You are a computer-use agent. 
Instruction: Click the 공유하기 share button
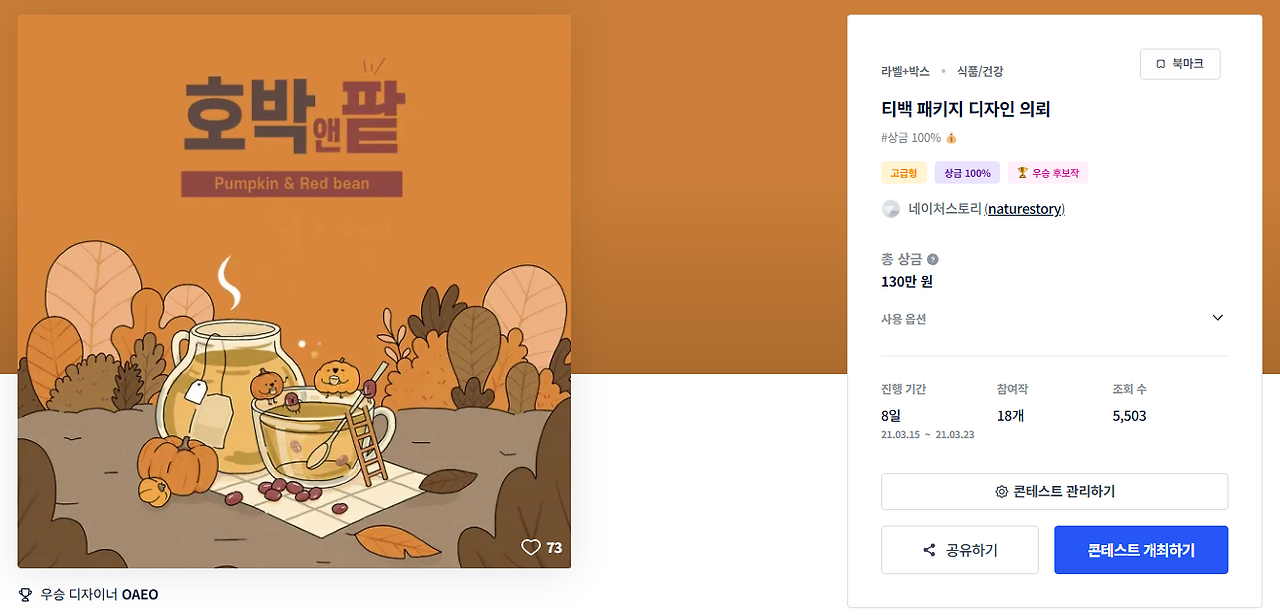[960, 550]
